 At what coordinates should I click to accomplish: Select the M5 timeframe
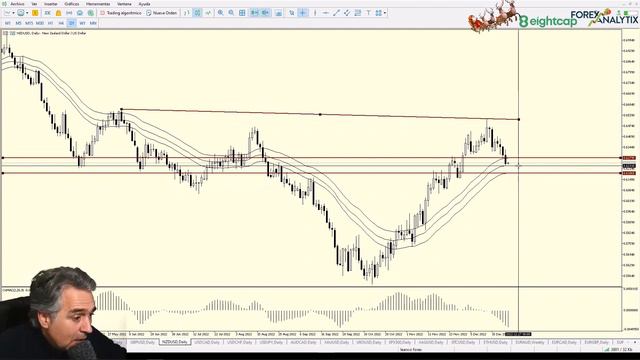(18, 23)
